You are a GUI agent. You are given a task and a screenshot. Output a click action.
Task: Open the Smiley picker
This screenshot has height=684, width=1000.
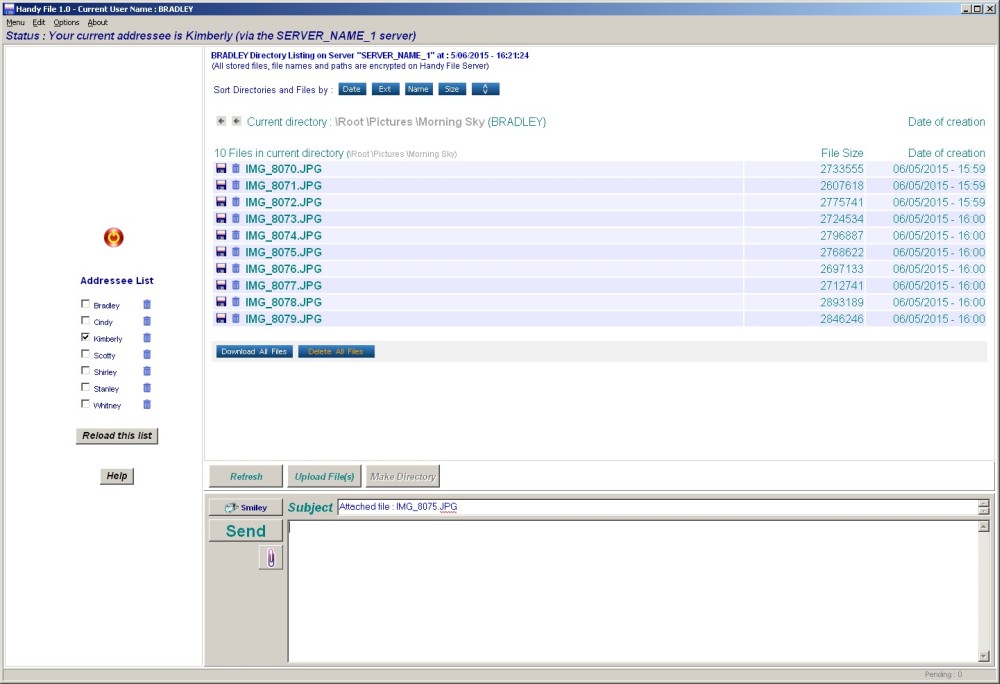point(246,507)
